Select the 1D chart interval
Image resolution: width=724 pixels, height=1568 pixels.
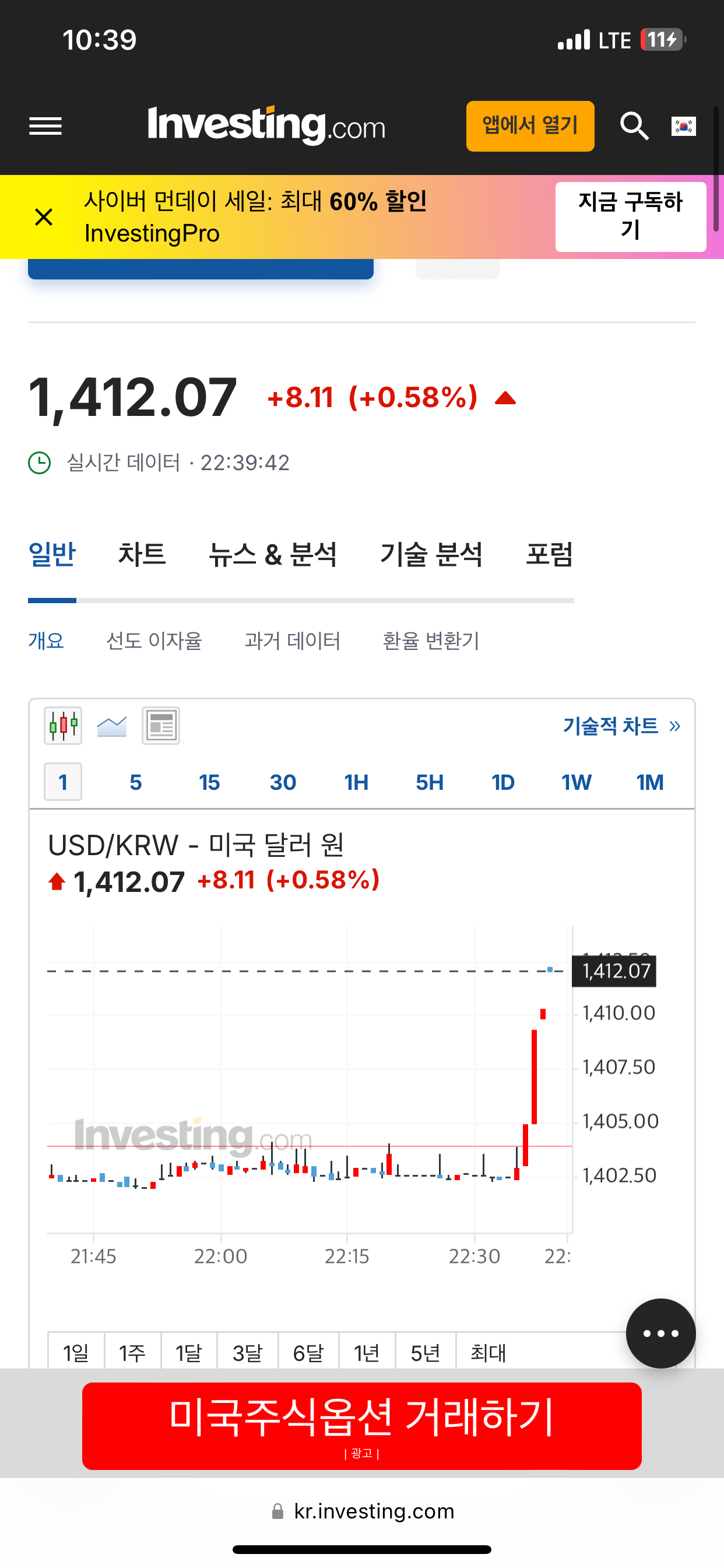pos(502,782)
